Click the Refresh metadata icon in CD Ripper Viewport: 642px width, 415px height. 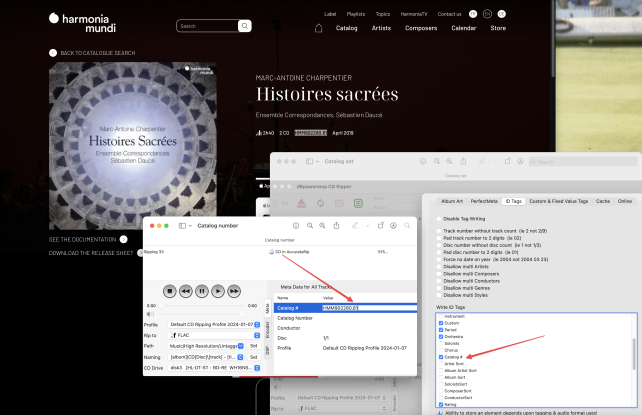[x=320, y=203]
